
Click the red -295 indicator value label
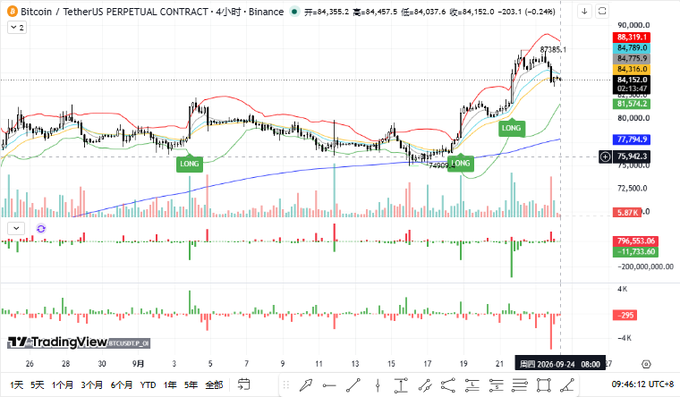(x=624, y=315)
